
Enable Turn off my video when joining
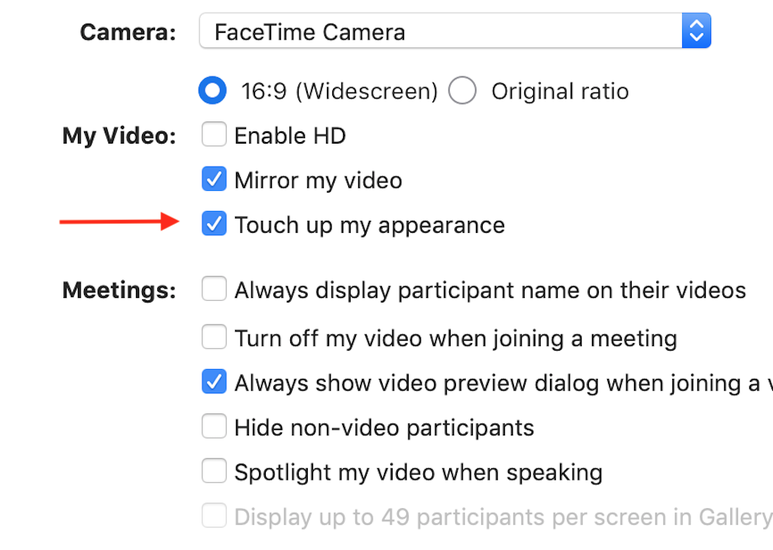pyautogui.click(x=214, y=338)
